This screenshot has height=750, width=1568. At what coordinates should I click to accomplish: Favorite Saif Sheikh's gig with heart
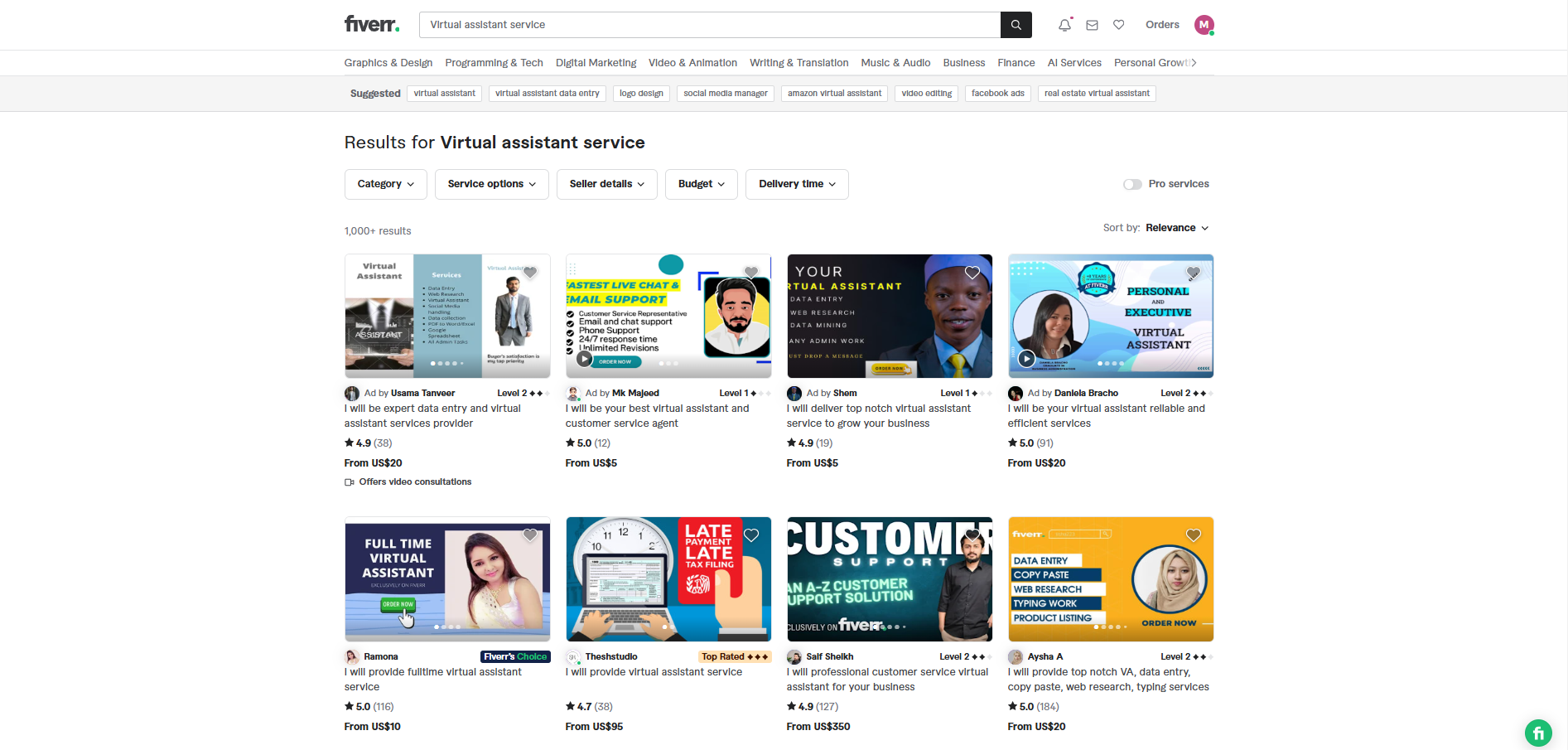(972, 535)
